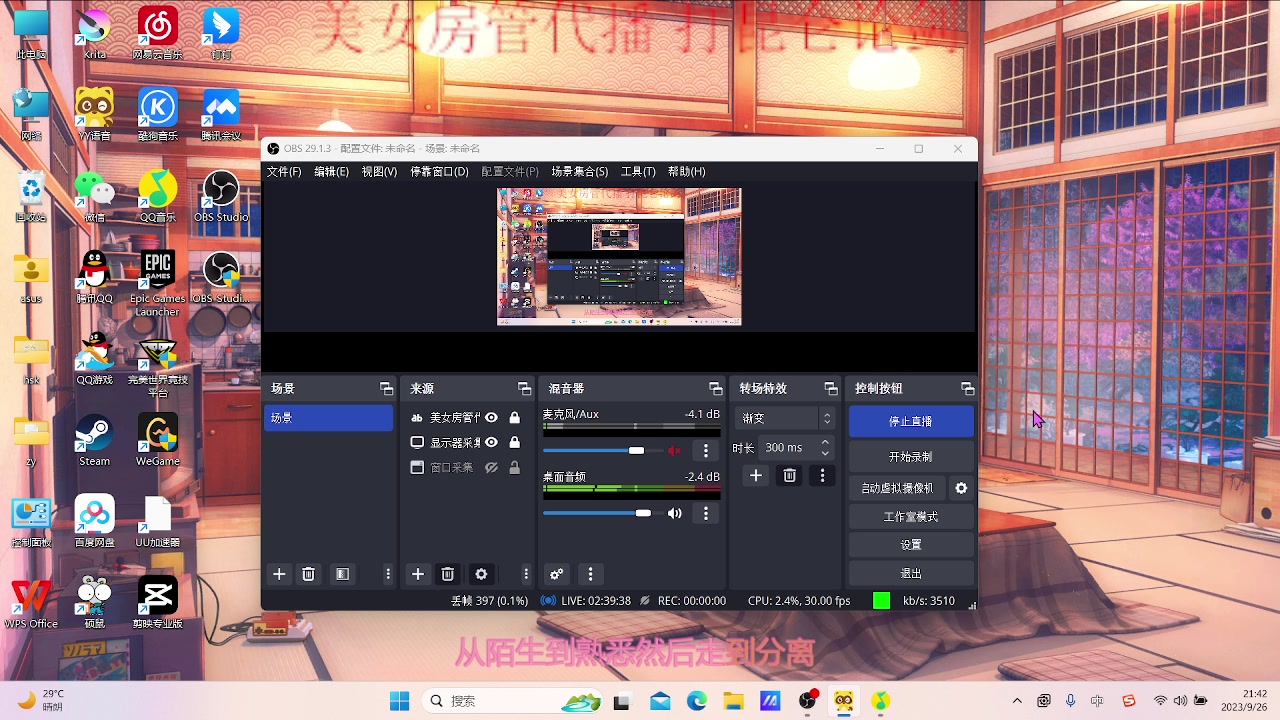Open QQ音乐 desktop icon
1280x720 pixels.
[157, 196]
